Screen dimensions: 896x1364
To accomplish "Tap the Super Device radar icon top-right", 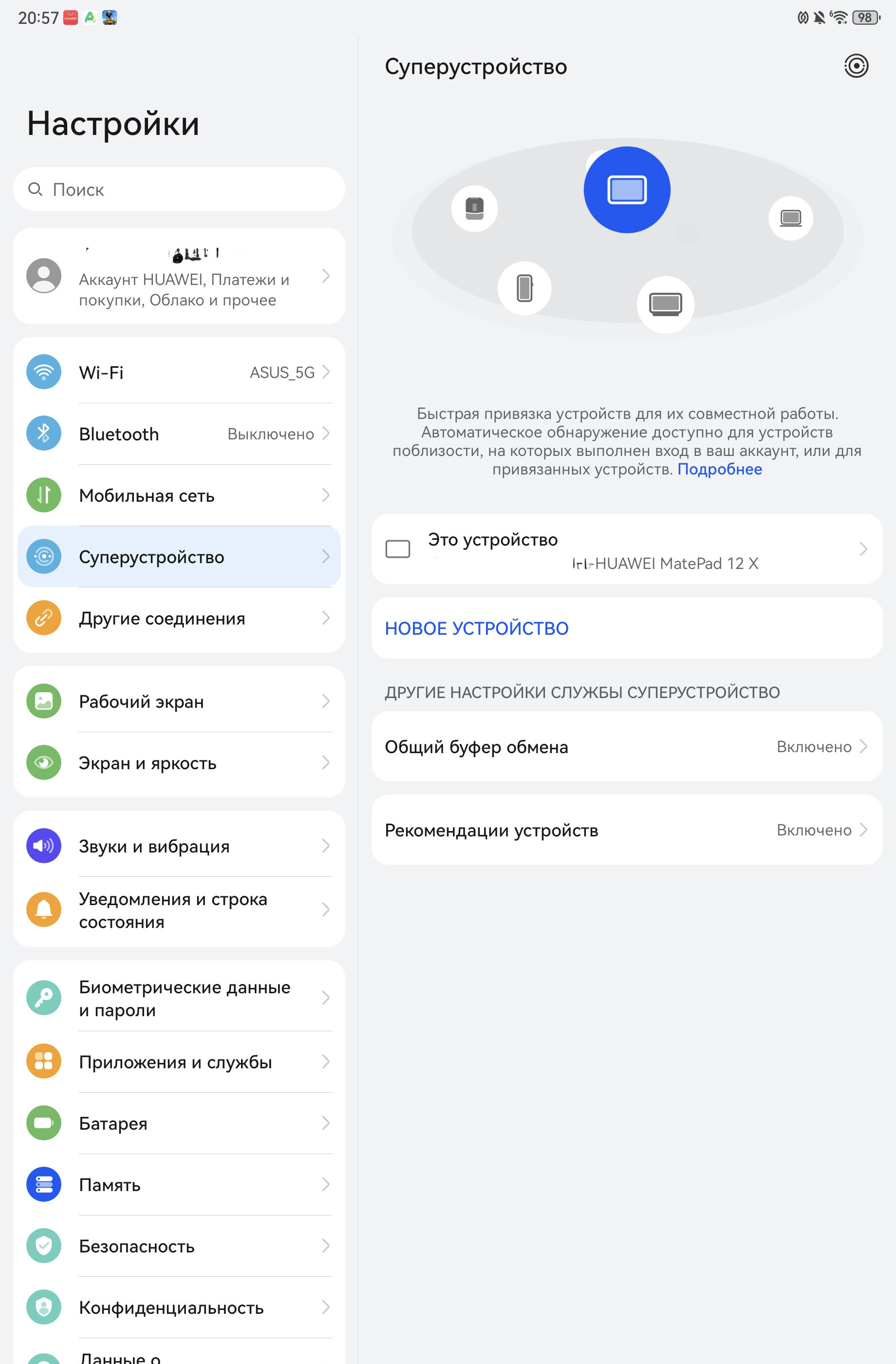I will (x=856, y=66).
